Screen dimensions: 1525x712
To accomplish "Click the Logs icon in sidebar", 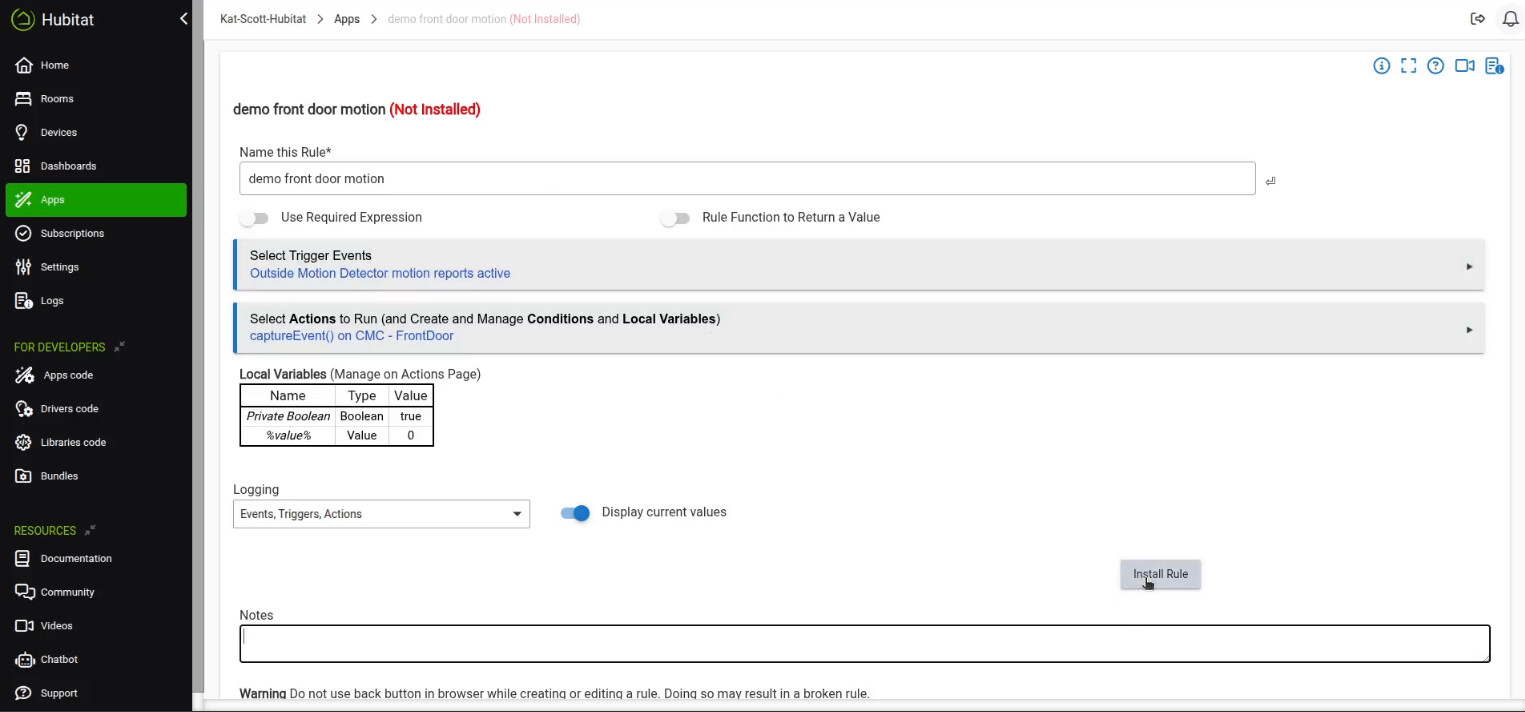I will click(23, 301).
